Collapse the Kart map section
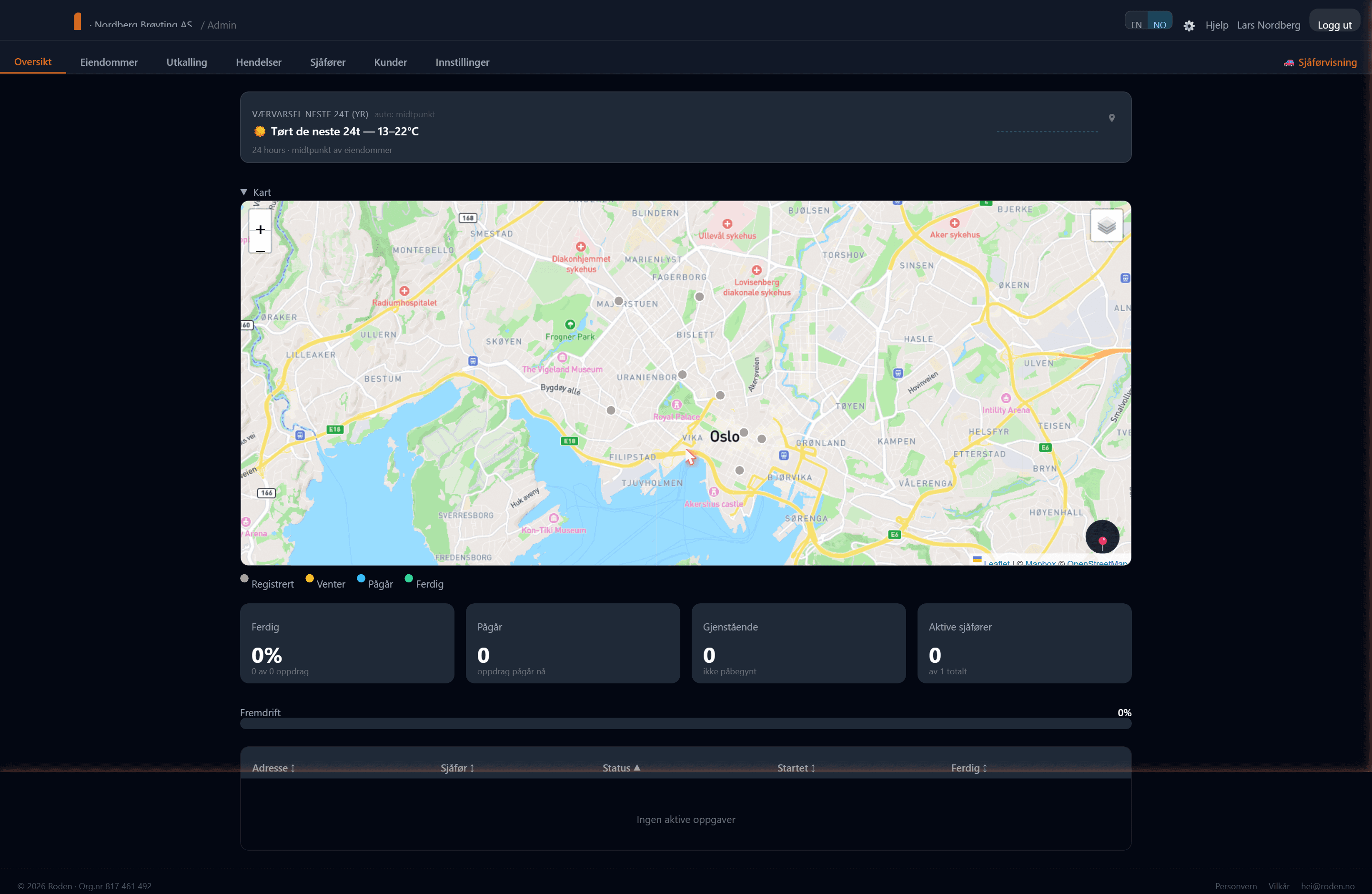The height and width of the screenshot is (894, 1372). [255, 192]
